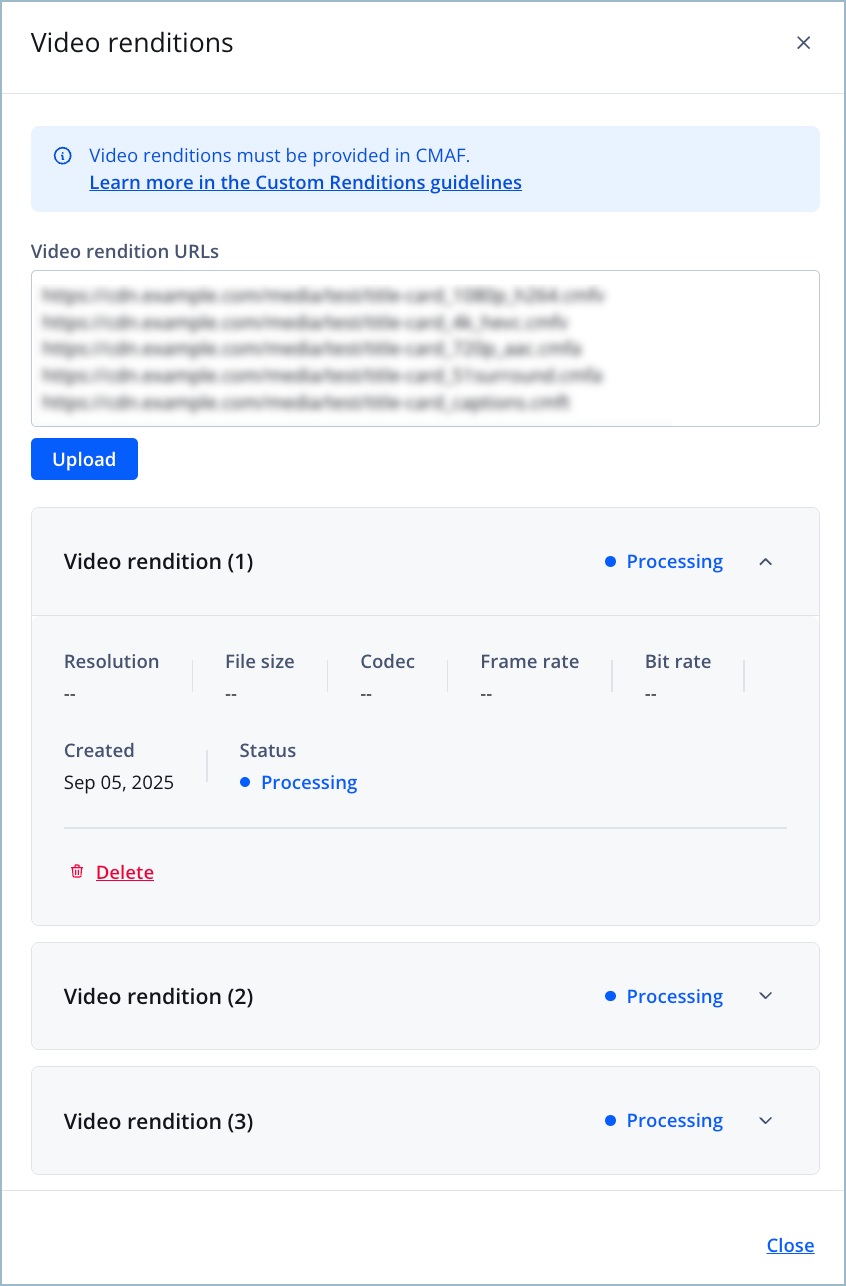The height and width of the screenshot is (1286, 846).
Task: Click the blue status dot under Status
Action: (x=245, y=782)
